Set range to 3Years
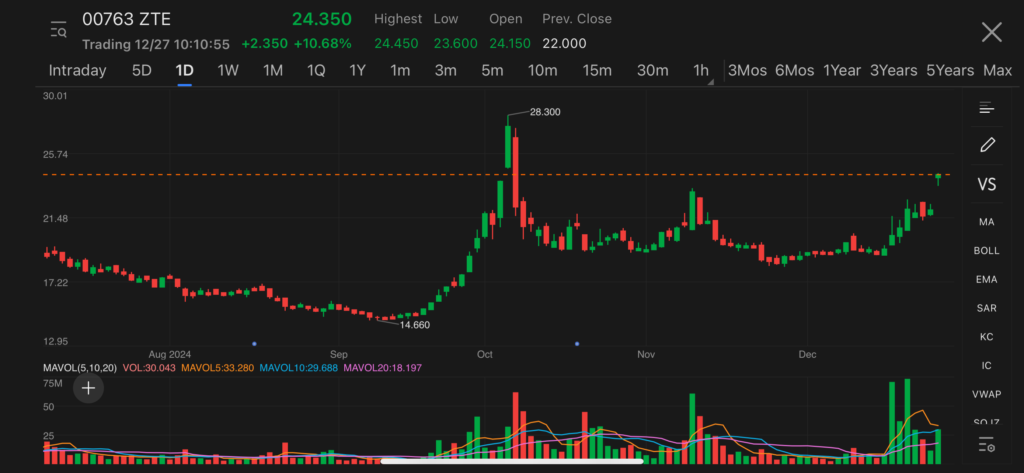This screenshot has width=1024, height=473. pos(893,71)
